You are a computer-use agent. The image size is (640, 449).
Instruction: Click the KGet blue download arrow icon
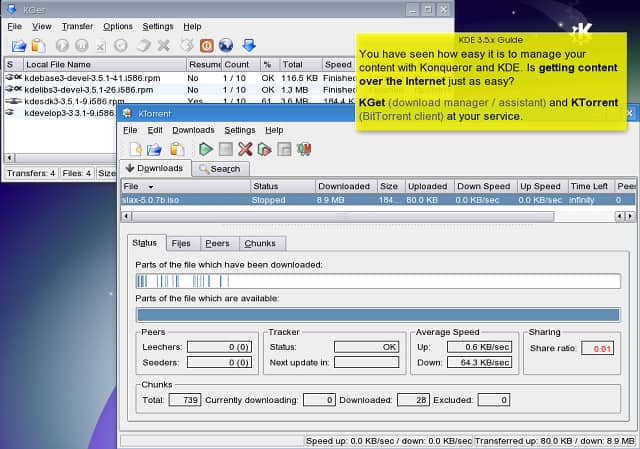coord(249,45)
